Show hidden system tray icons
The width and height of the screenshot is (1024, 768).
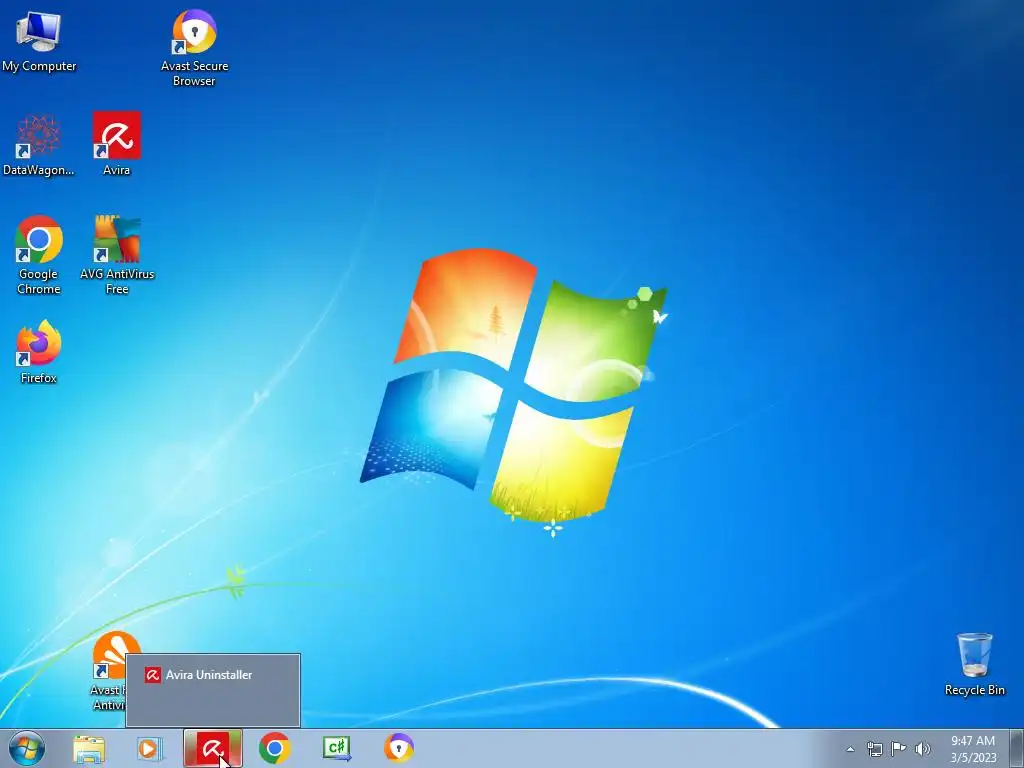[x=850, y=749]
